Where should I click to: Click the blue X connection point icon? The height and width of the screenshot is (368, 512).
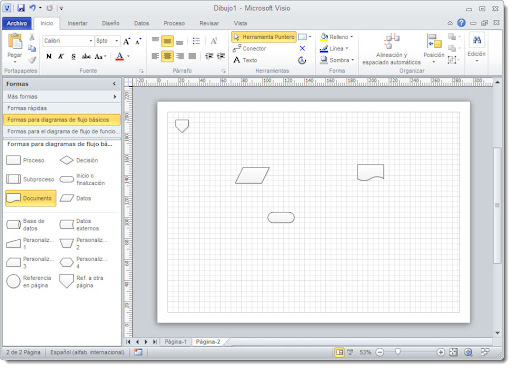coord(302,48)
